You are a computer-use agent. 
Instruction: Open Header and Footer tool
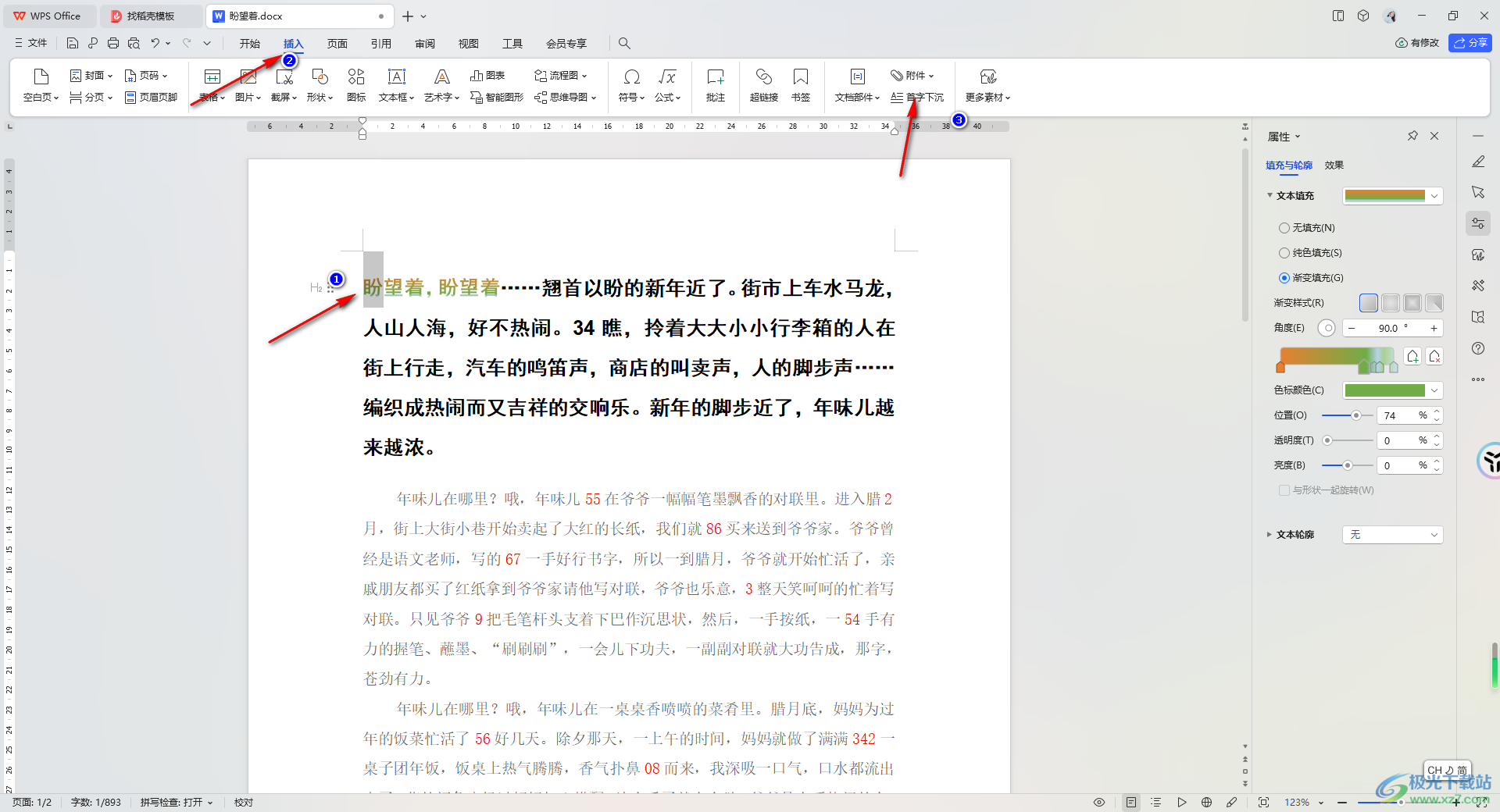pyautogui.click(x=152, y=98)
